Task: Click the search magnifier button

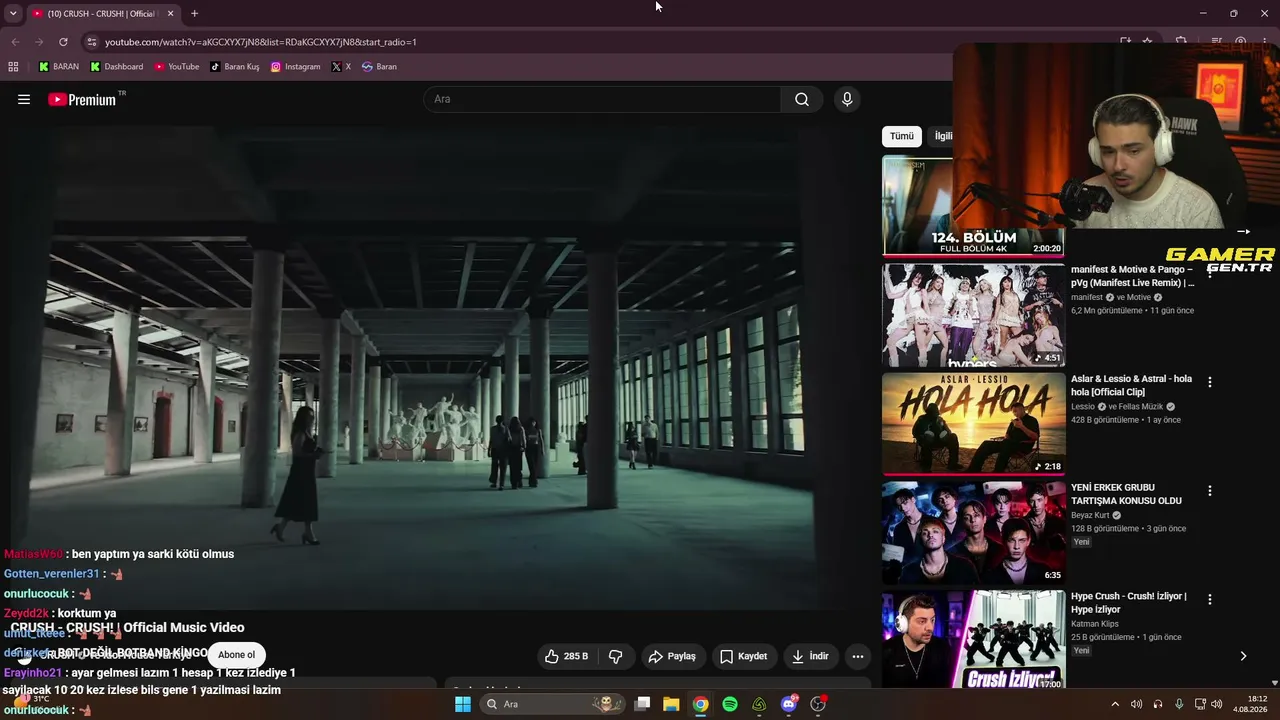Action: coord(802,99)
